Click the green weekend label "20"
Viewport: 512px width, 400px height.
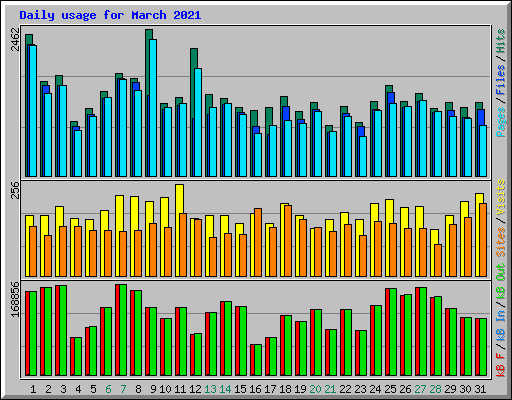coord(315,389)
